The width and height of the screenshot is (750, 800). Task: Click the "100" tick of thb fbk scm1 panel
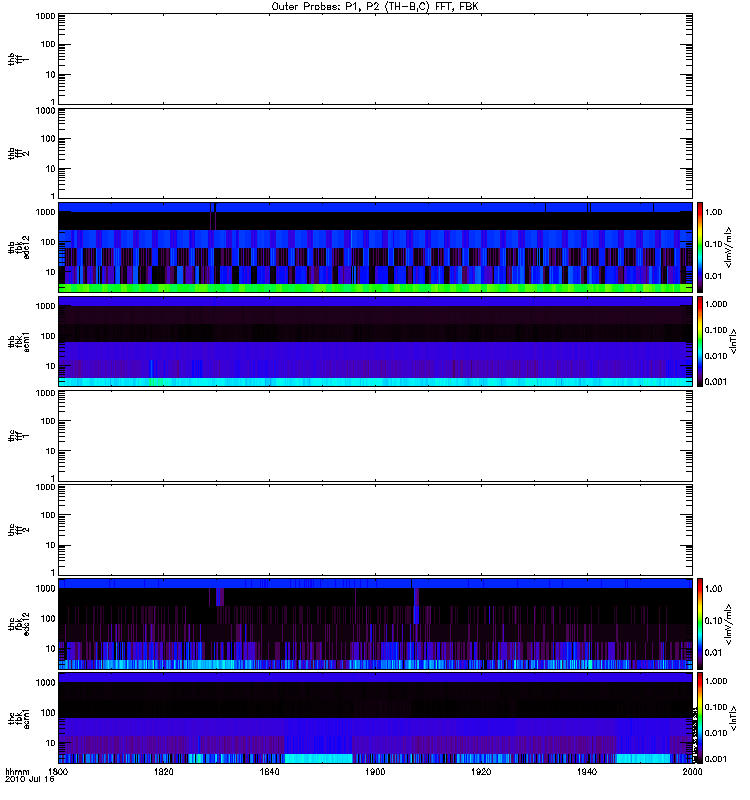point(48,336)
